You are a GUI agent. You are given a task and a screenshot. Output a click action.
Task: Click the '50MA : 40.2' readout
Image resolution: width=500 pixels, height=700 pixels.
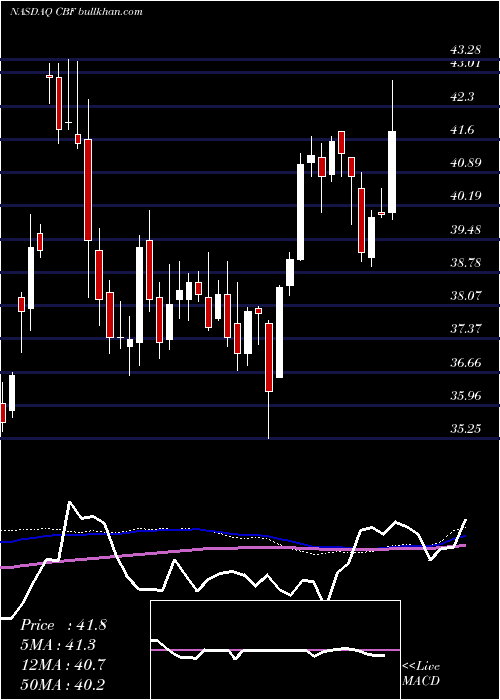click(63, 684)
